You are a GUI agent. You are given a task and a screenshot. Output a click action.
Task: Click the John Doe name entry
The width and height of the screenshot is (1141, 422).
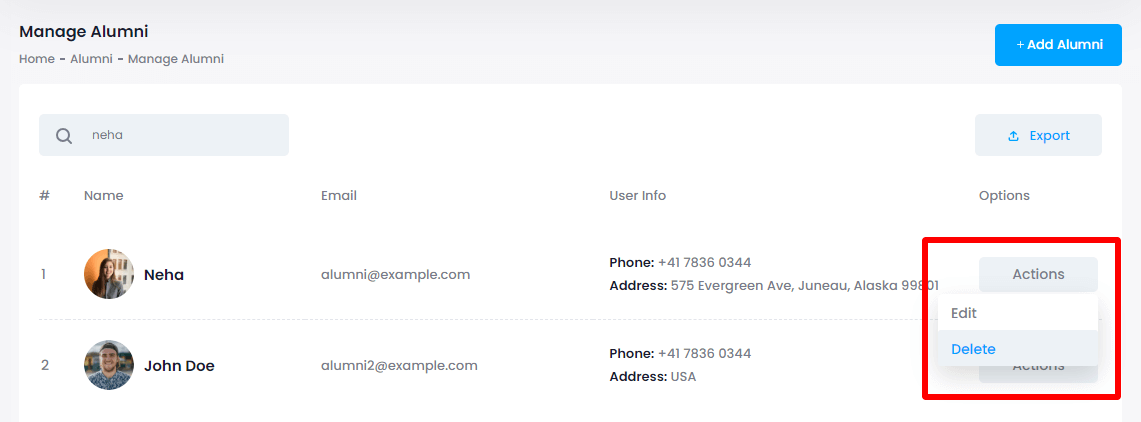179,366
